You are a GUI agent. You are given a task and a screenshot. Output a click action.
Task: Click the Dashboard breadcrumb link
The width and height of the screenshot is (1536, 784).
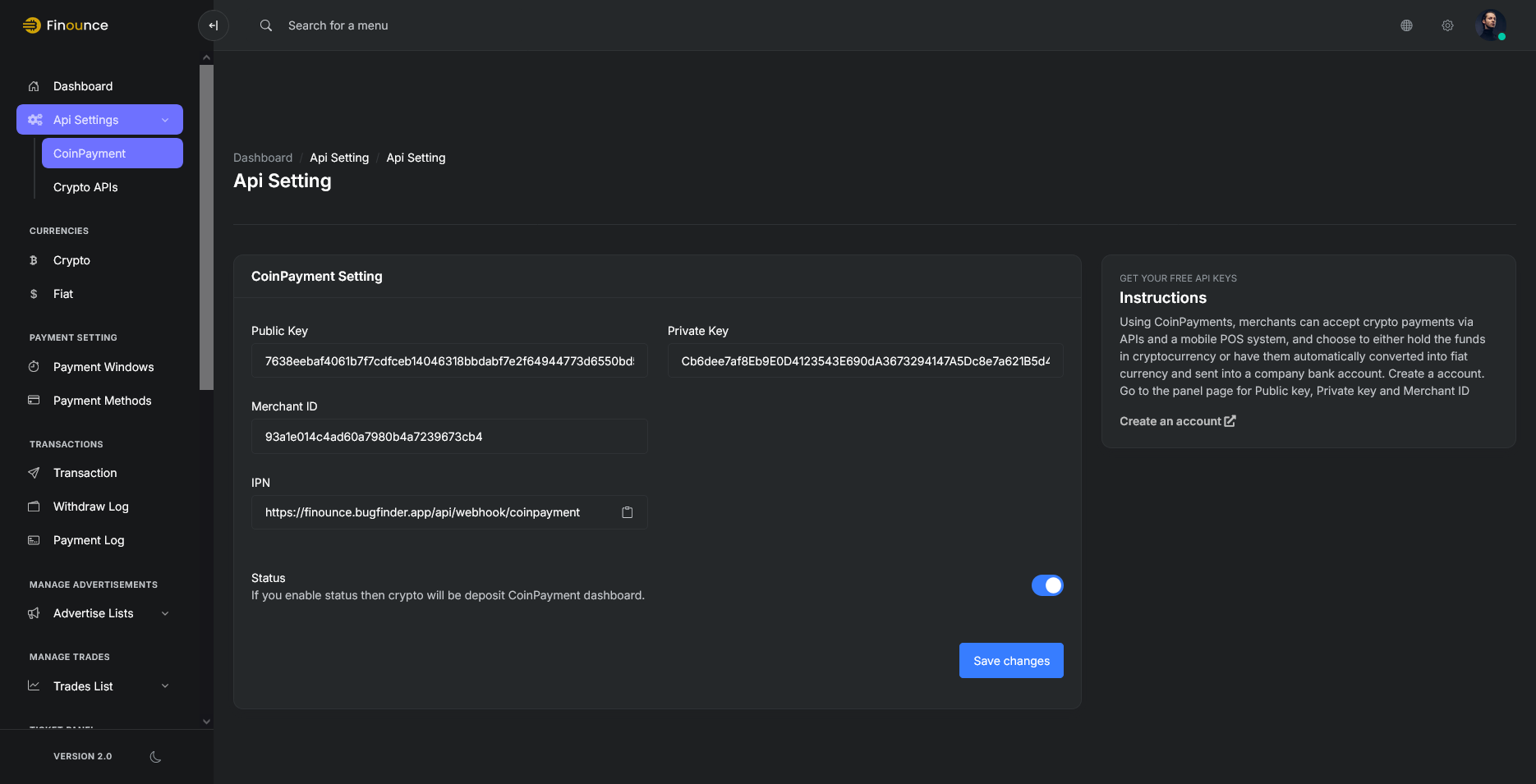pyautogui.click(x=263, y=158)
